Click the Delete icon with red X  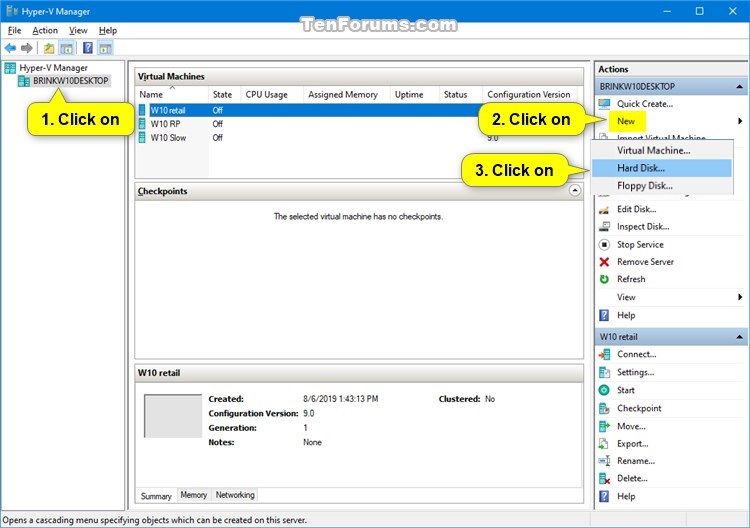click(605, 478)
